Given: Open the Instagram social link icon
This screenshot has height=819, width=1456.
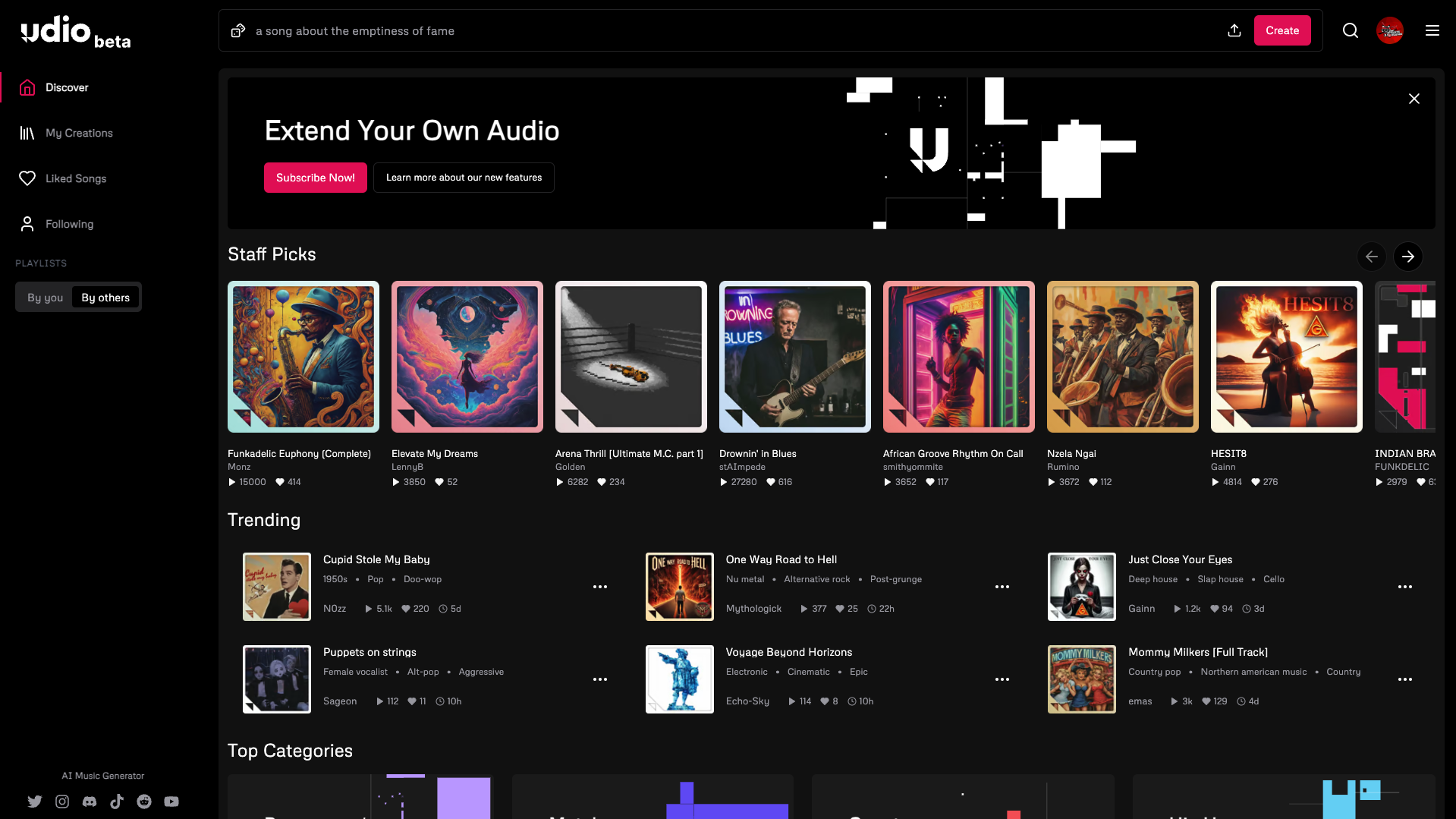Looking at the screenshot, I should coord(62,802).
